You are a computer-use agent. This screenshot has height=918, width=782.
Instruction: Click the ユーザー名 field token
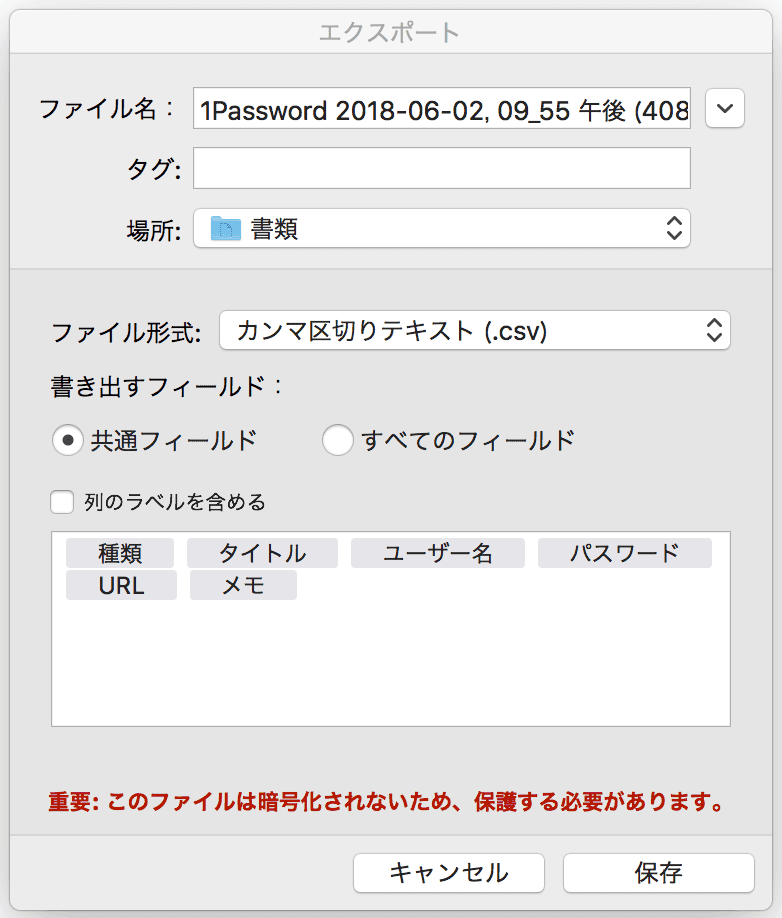[438, 553]
